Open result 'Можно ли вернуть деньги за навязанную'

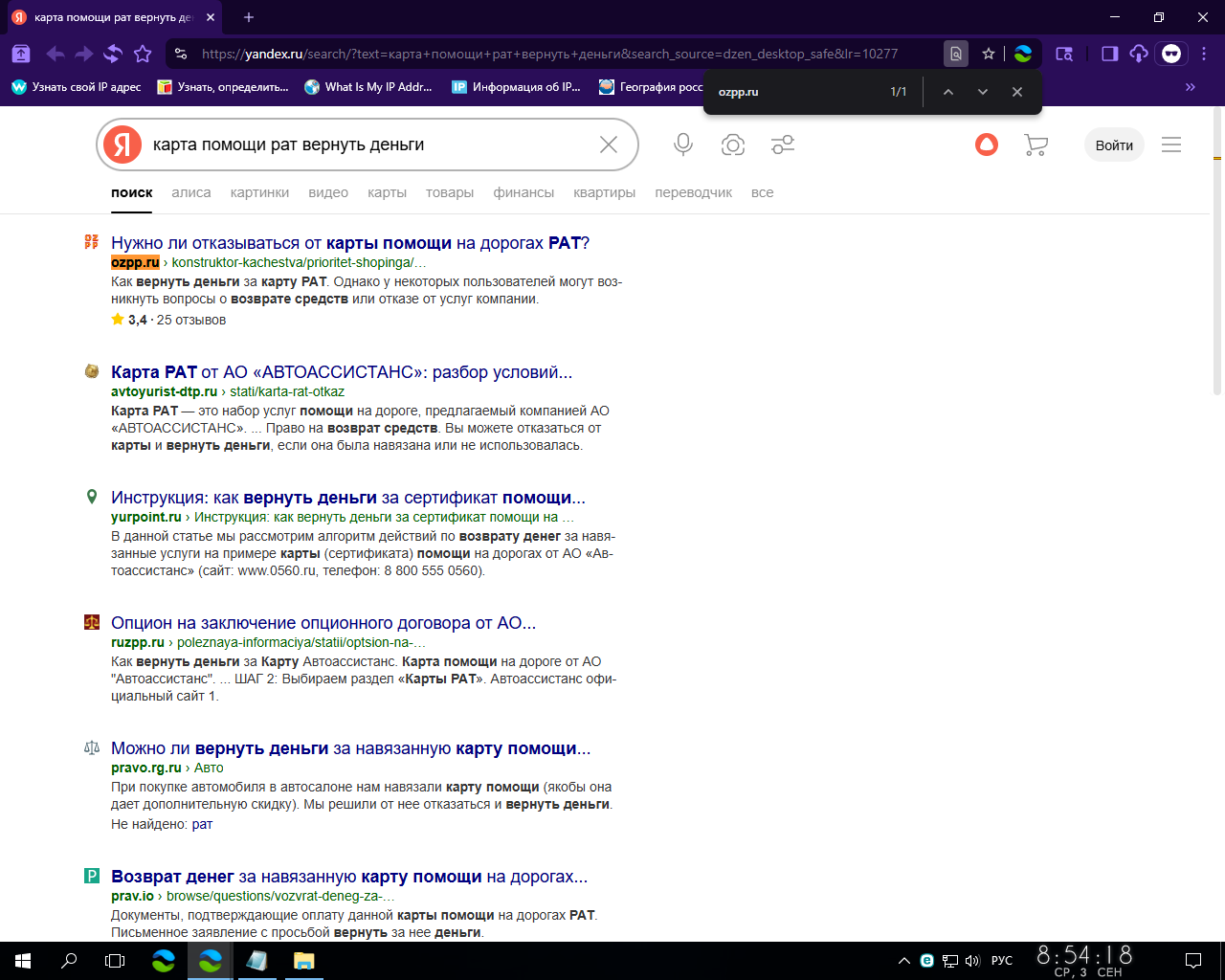(351, 748)
